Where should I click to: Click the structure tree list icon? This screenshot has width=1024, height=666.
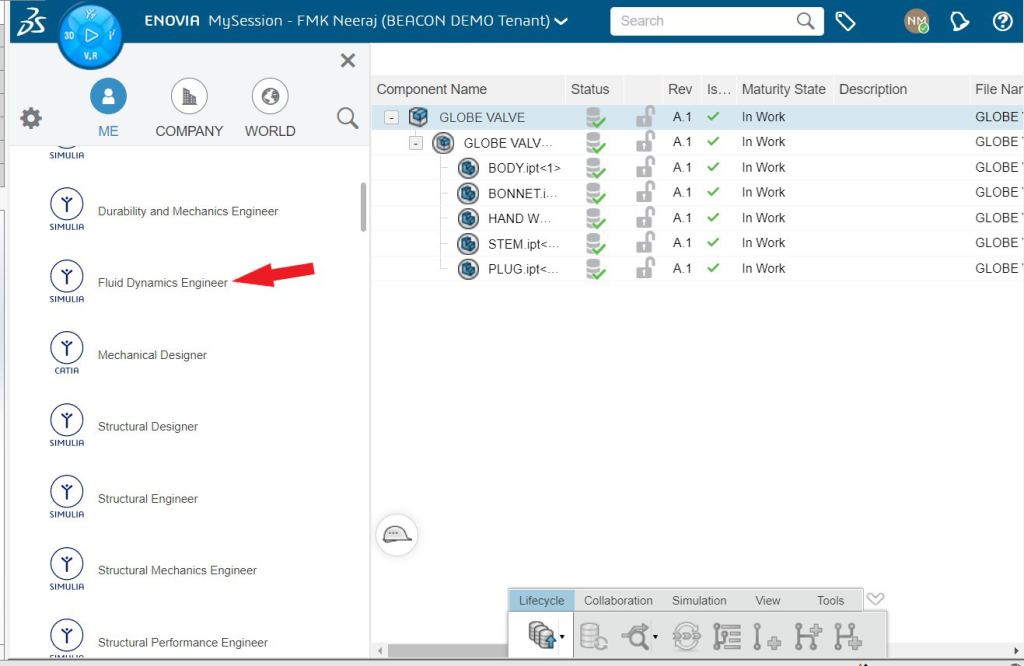point(727,636)
